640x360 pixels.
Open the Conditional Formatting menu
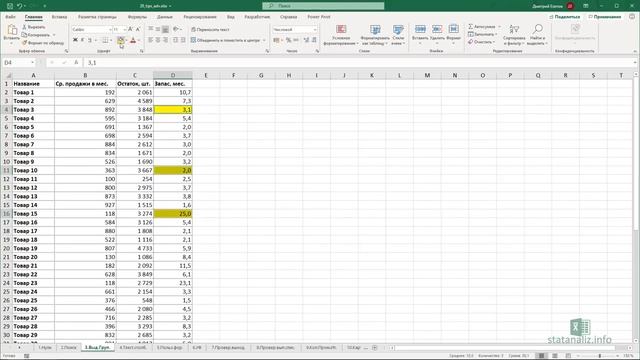click(341, 34)
